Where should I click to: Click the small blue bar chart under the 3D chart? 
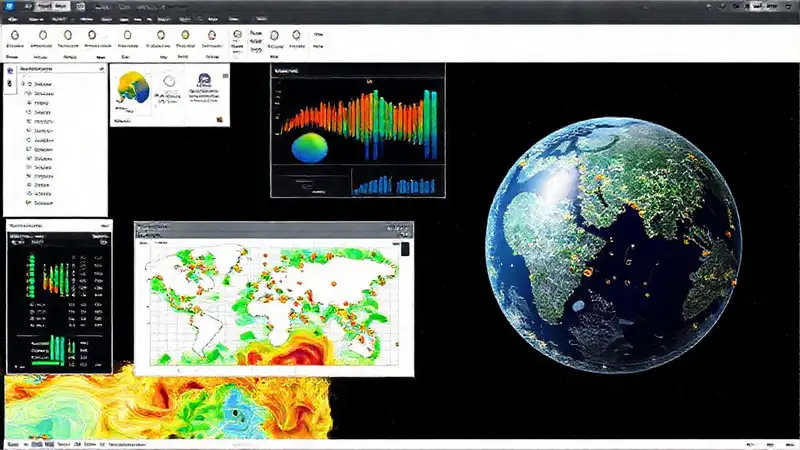point(396,185)
